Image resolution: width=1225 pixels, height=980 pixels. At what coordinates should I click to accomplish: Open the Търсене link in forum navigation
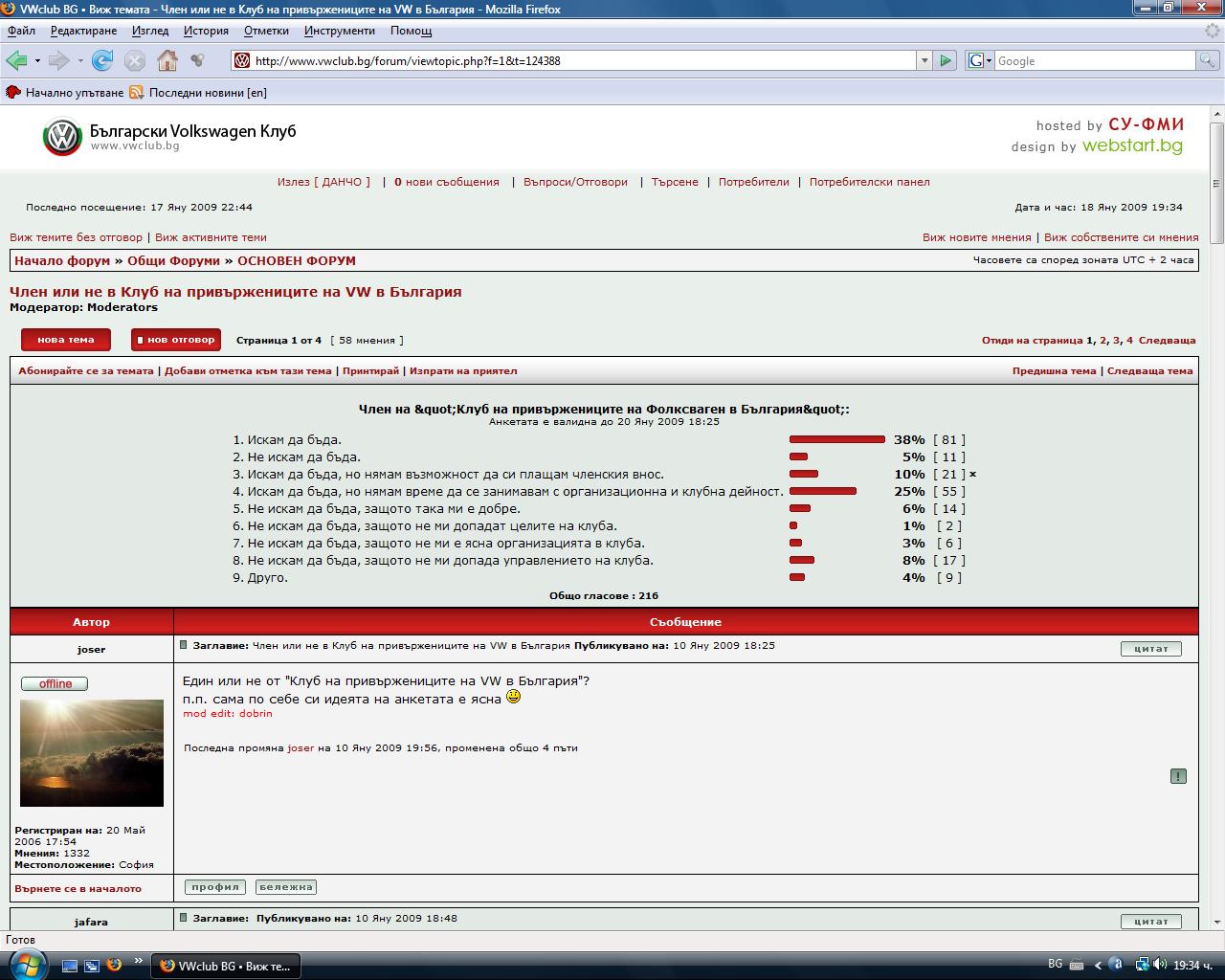pyautogui.click(x=675, y=182)
